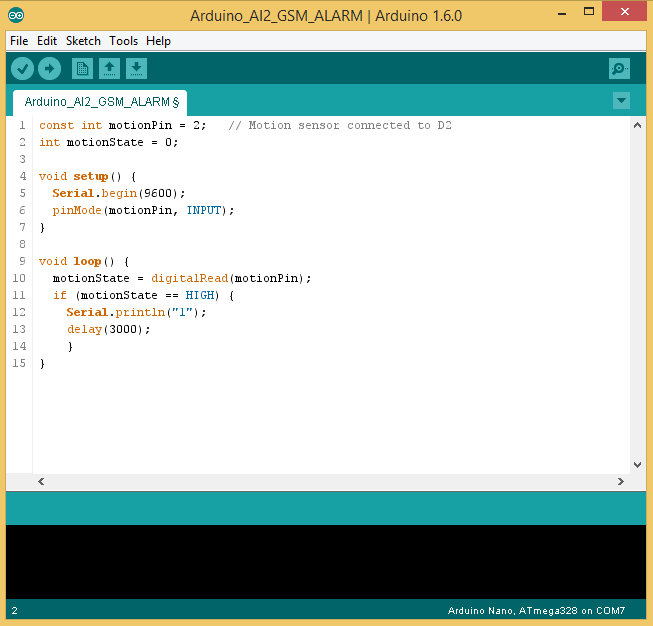Expand the tab options dropdown arrow
653x626 pixels.
(621, 100)
